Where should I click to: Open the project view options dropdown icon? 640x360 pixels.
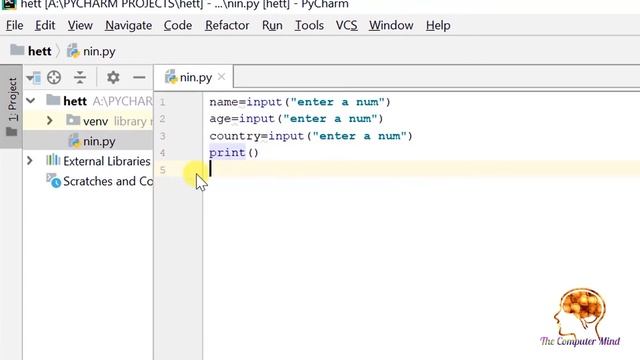(33, 77)
